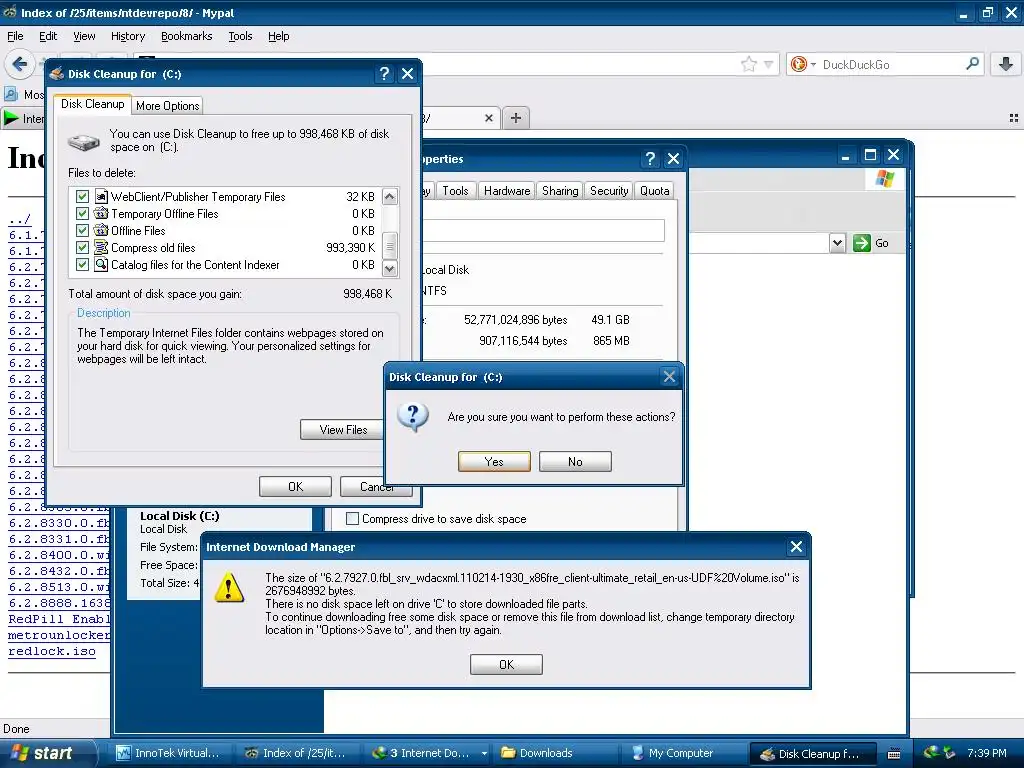Click the search magnifier icon in DuckDuckGo box

(972, 63)
